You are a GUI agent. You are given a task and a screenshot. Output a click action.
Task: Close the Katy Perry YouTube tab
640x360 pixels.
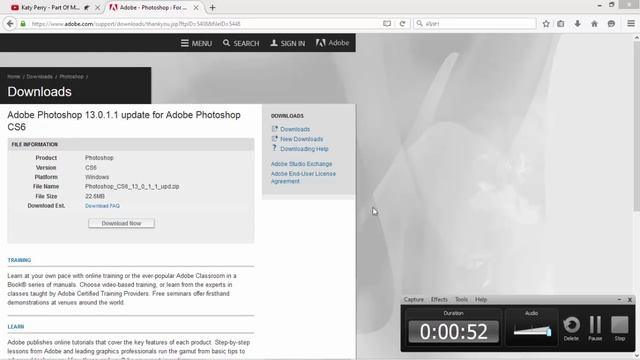(x=97, y=7)
